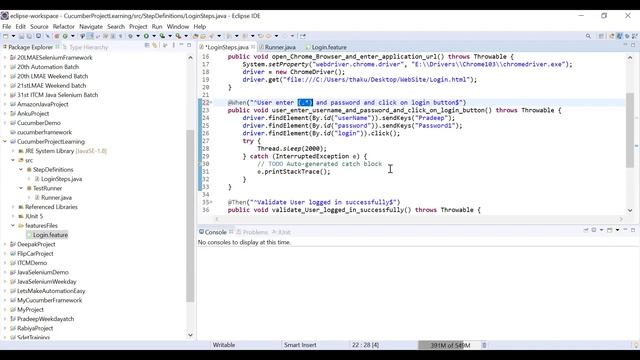Collapse the featuresFiles folder
Viewport: 640px width, 360px height.
pyautogui.click(x=13, y=226)
